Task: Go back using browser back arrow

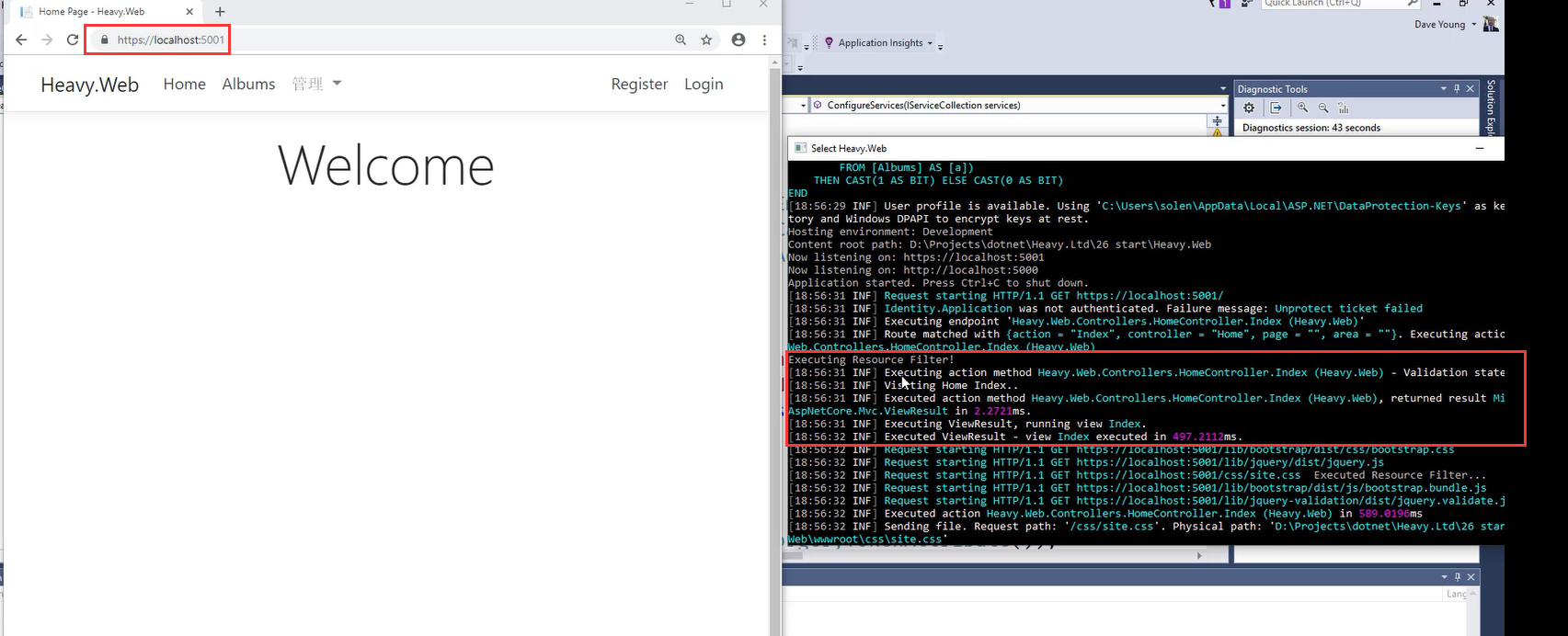Action: coord(21,40)
